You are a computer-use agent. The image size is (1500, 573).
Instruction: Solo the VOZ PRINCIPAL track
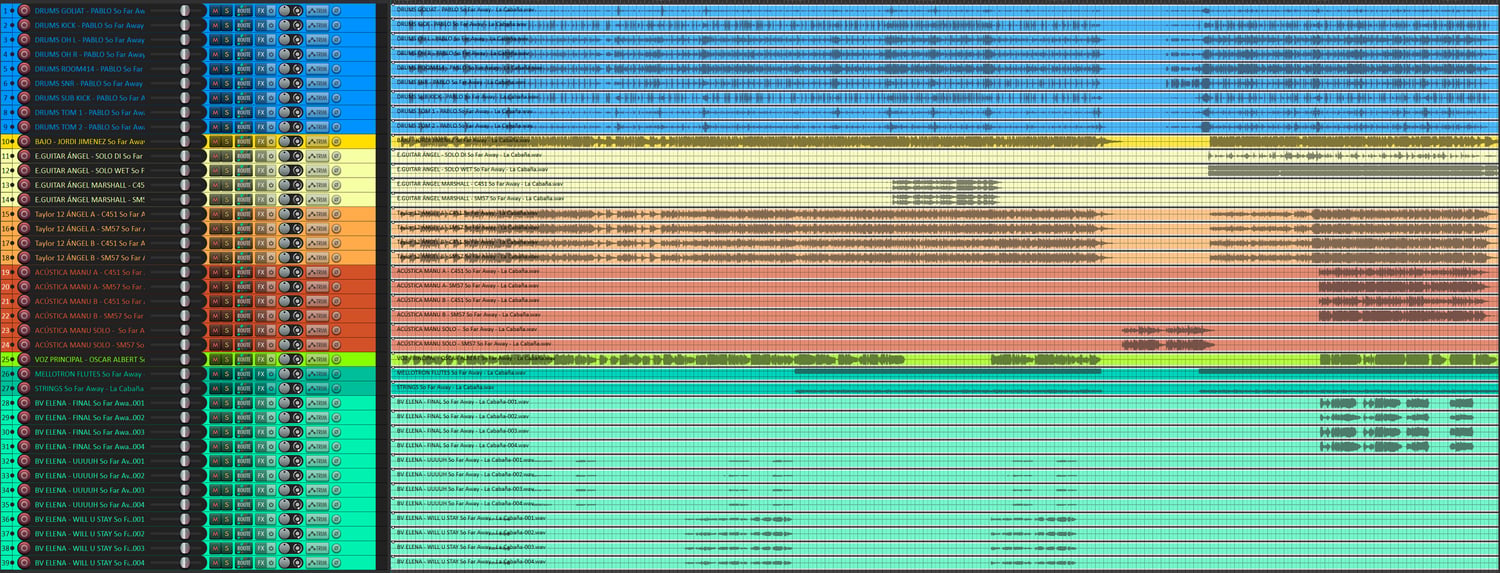click(227, 358)
